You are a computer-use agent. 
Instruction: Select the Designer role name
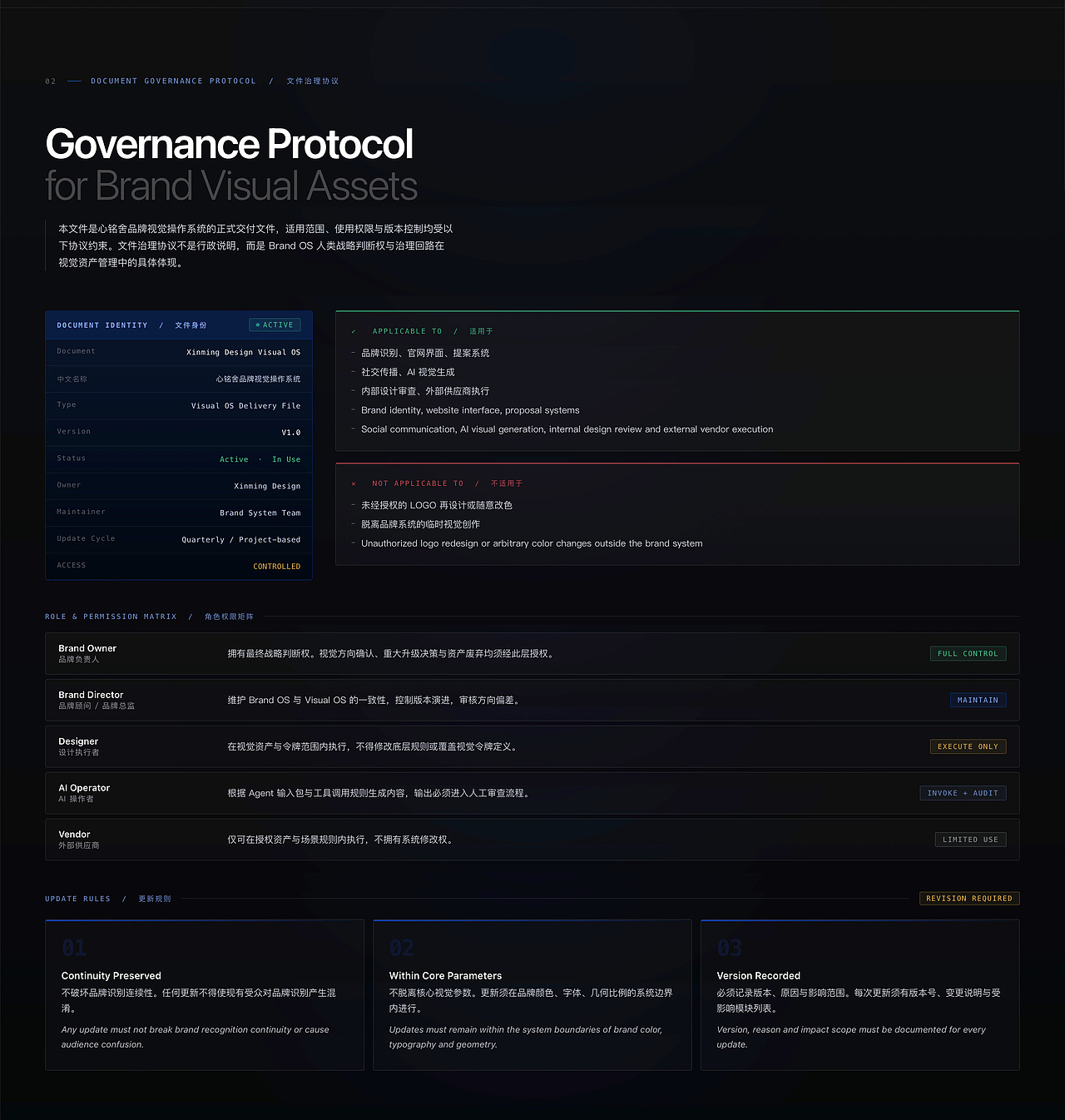pos(78,741)
